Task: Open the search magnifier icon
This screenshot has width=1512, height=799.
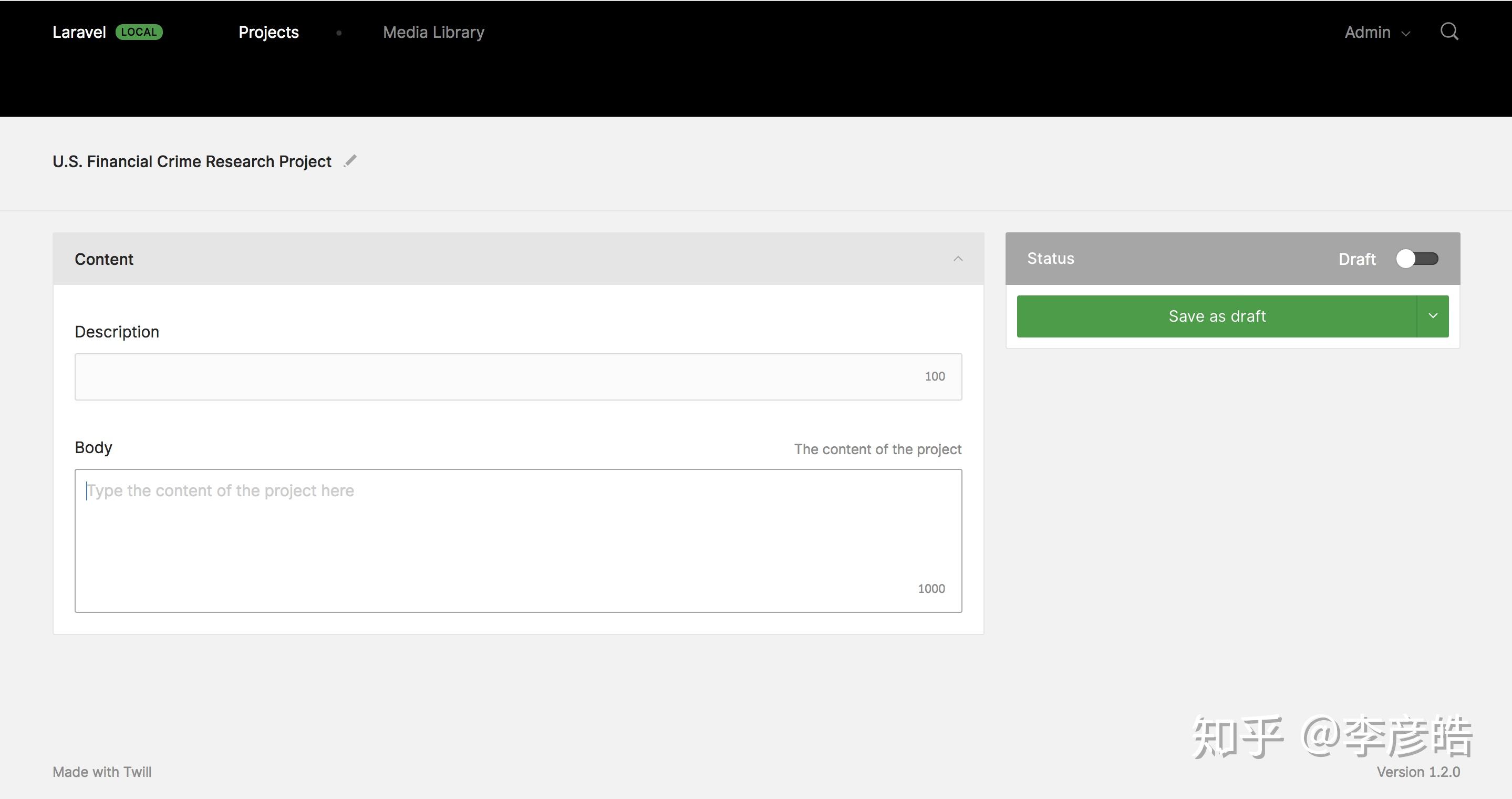Action: click(1448, 31)
